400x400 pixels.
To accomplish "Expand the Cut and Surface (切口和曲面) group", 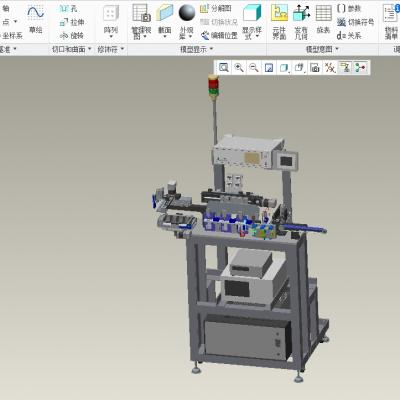I will click(x=72, y=50).
